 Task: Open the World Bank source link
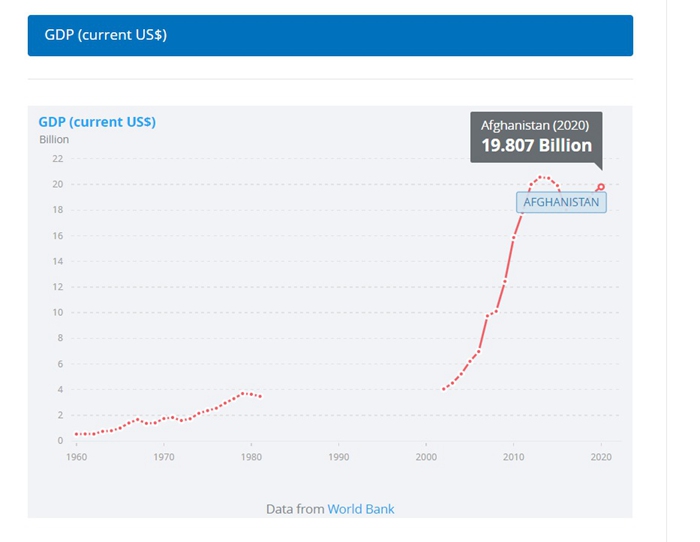point(361,509)
